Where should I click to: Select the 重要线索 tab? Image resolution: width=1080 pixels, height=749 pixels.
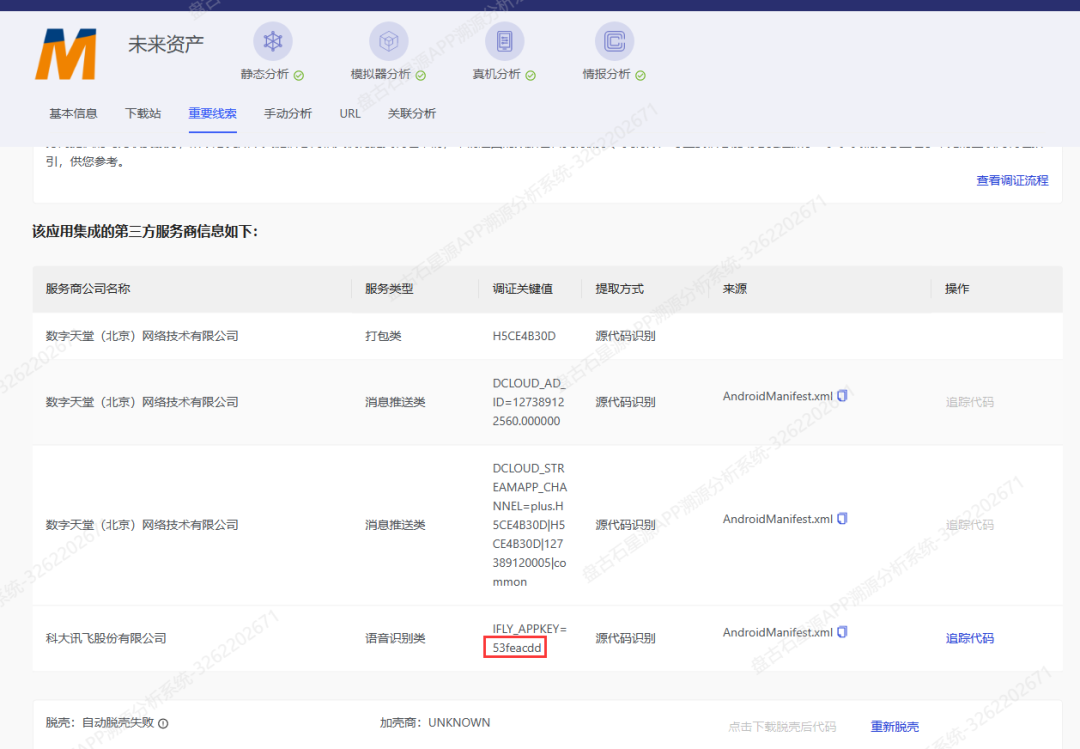click(x=212, y=114)
